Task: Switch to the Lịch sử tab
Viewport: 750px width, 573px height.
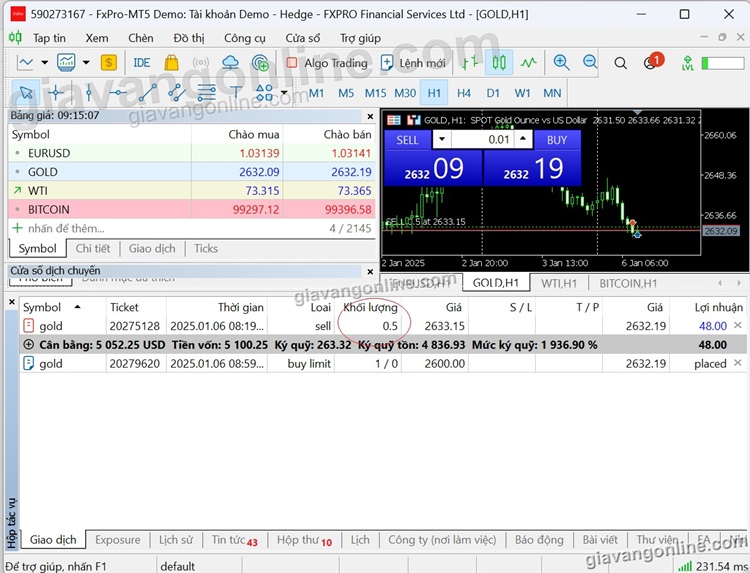Action: coord(176,540)
